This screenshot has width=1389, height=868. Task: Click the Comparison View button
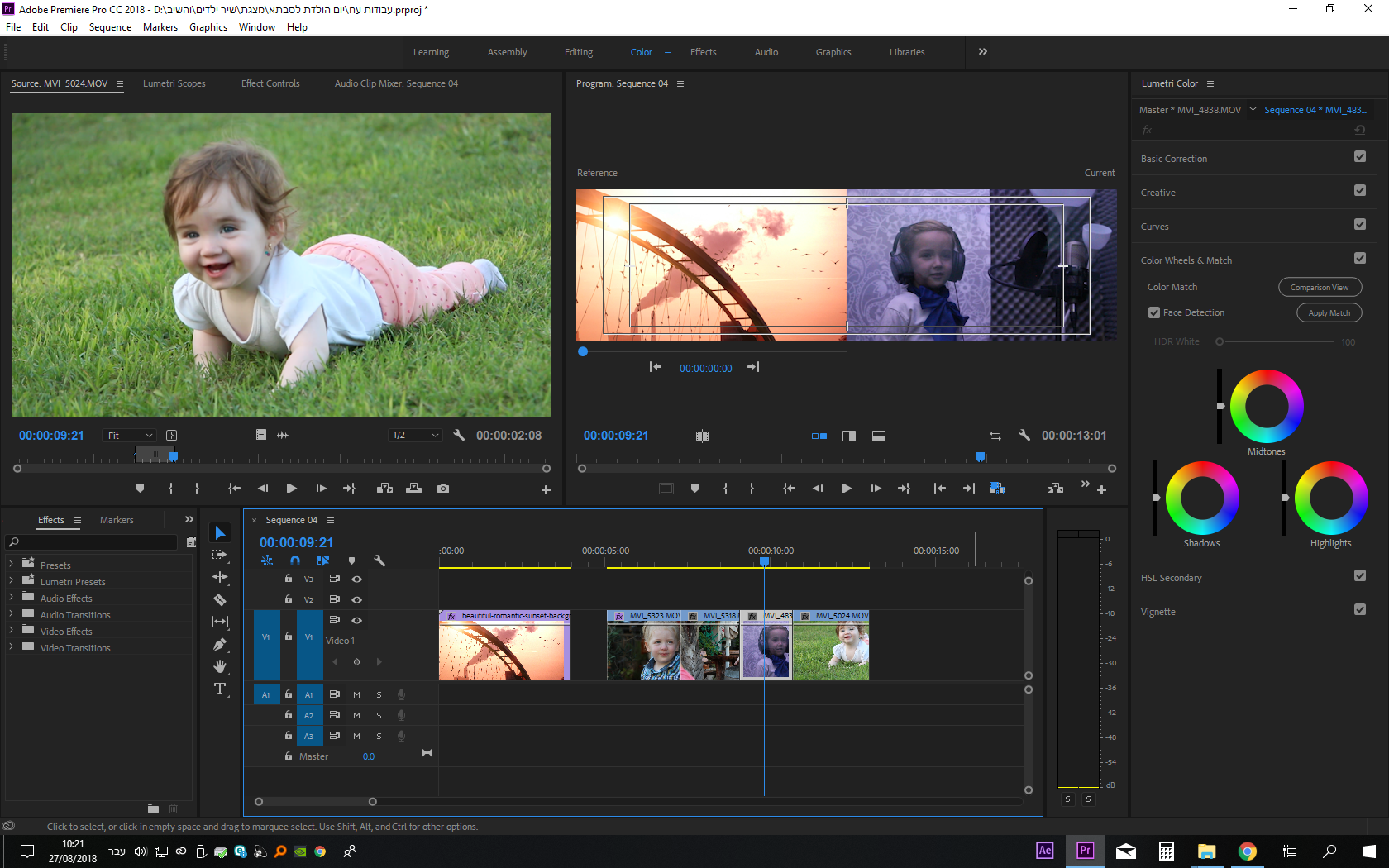(x=1320, y=287)
